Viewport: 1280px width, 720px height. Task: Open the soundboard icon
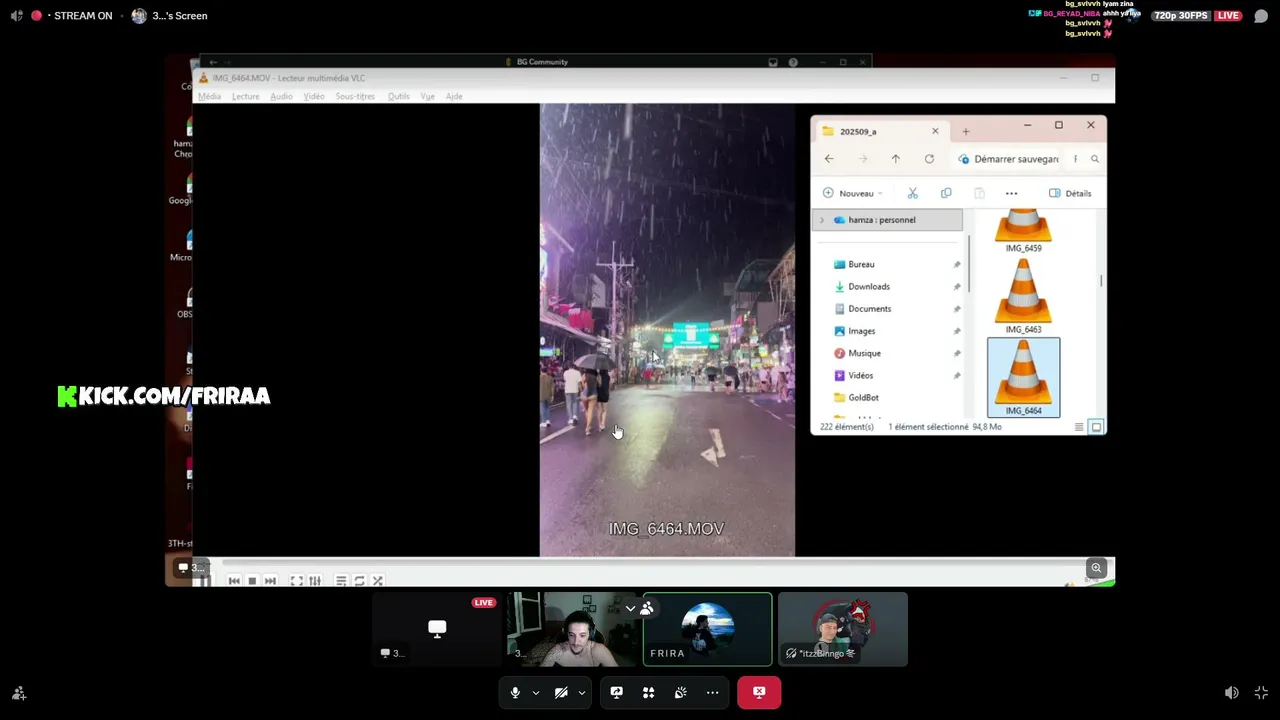(x=680, y=692)
